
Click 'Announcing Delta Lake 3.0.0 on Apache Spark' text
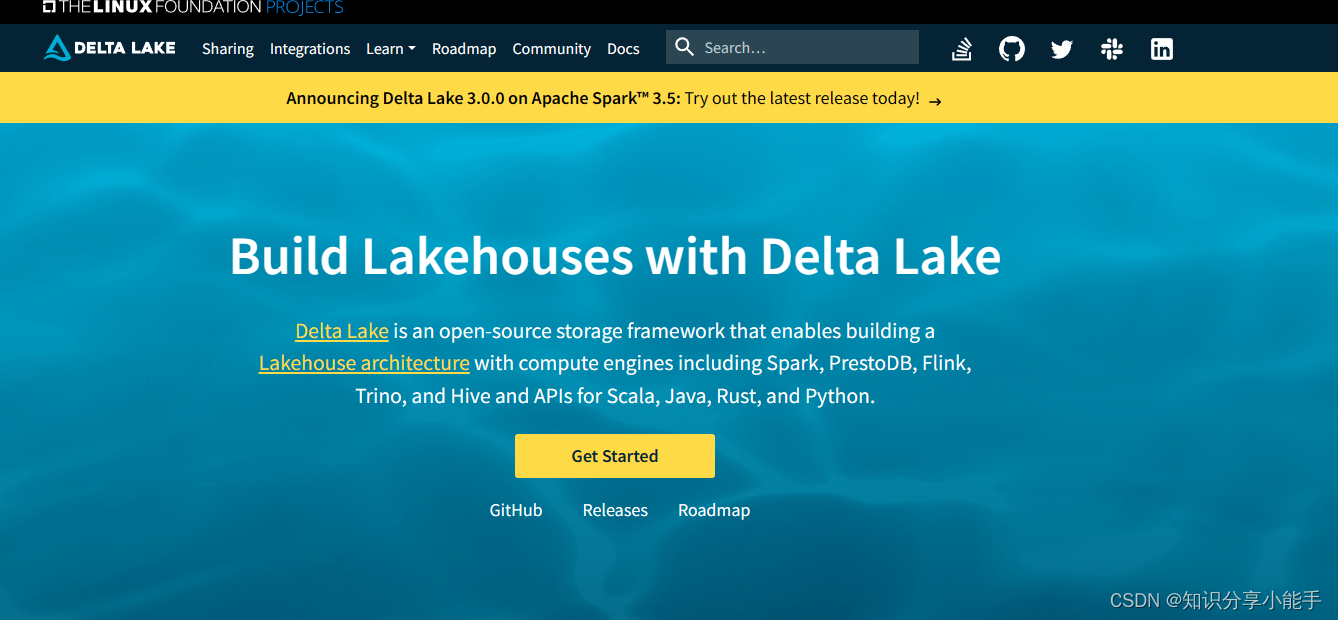483,98
